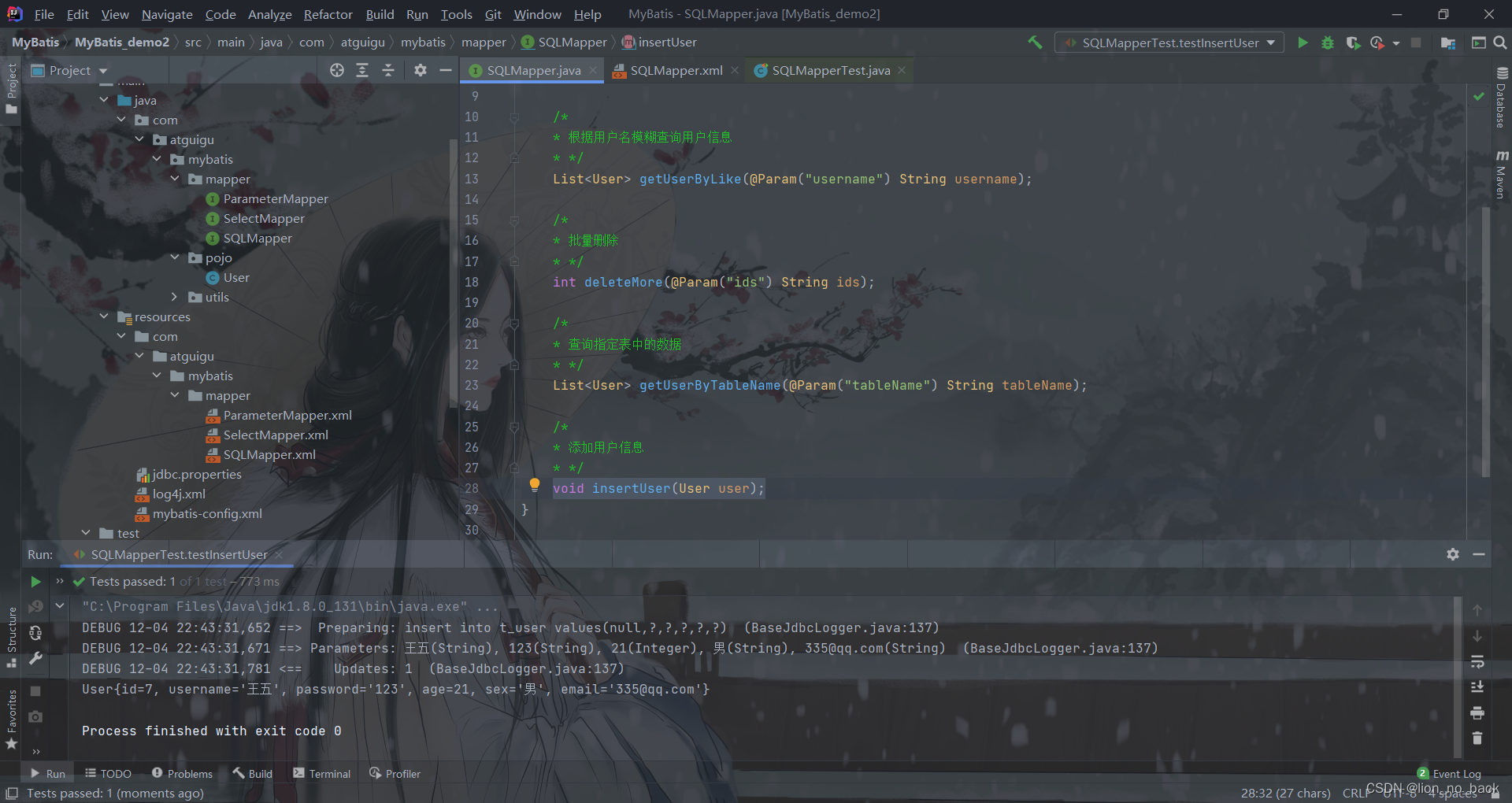Open the Event Log
This screenshot has width=1512, height=803.
[1449, 774]
